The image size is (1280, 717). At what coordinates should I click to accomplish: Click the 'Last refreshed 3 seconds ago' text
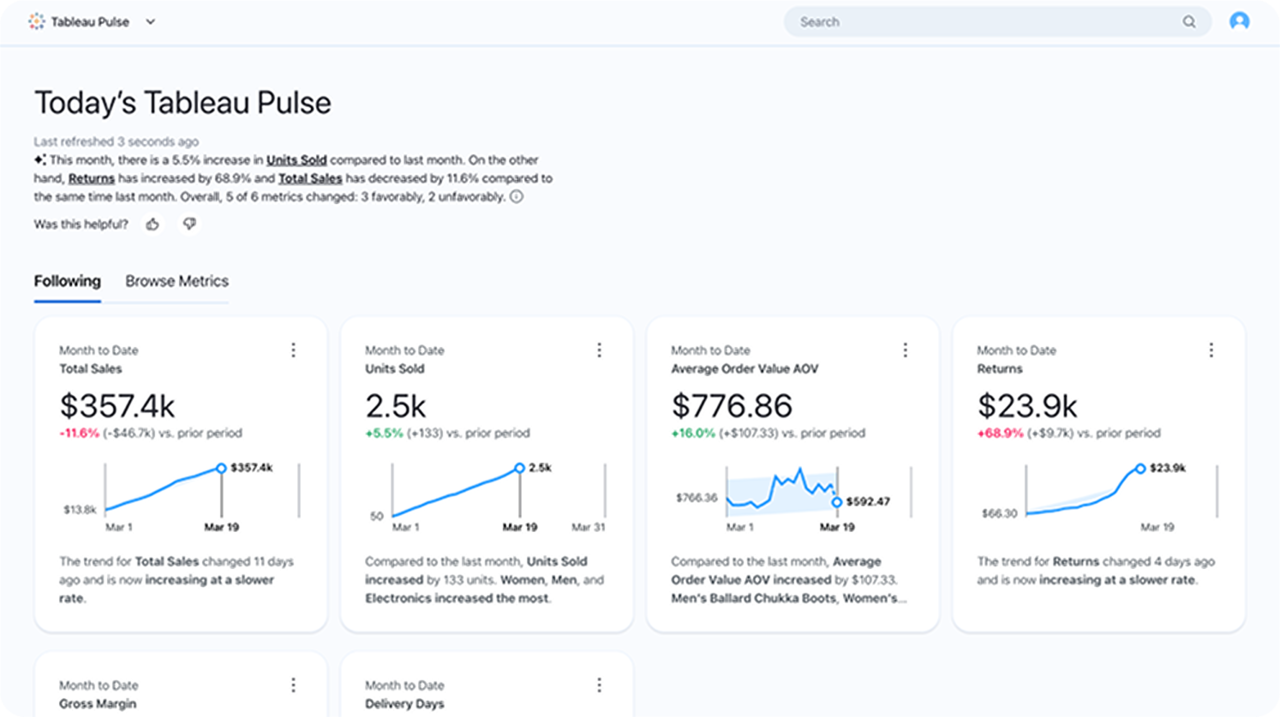(116, 142)
